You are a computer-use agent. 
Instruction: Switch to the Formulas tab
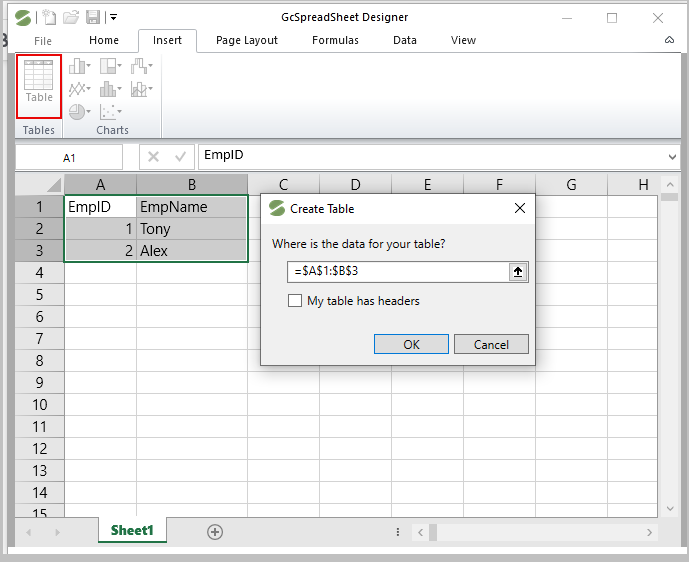pyautogui.click(x=335, y=40)
